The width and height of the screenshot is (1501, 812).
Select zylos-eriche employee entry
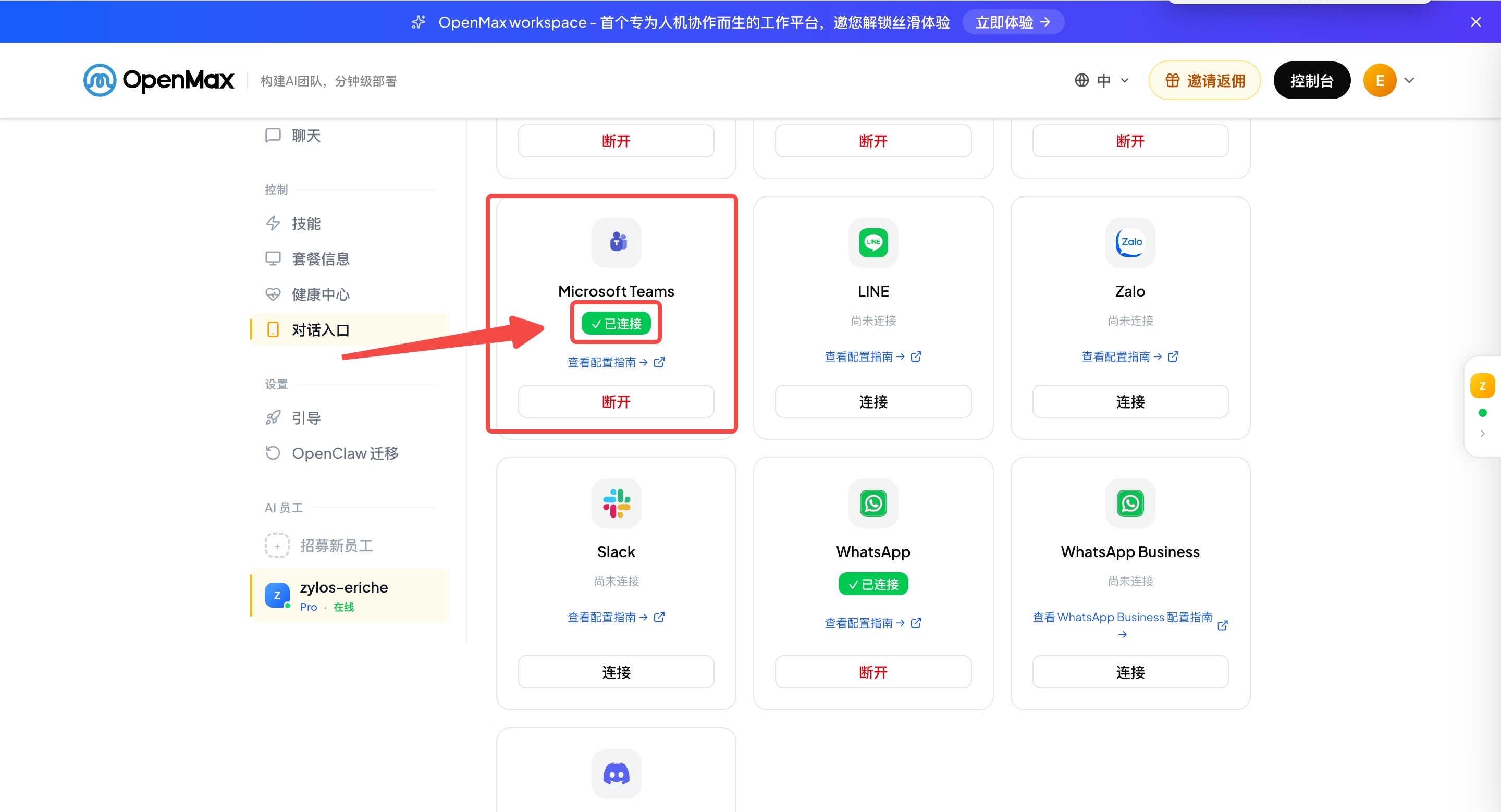350,595
